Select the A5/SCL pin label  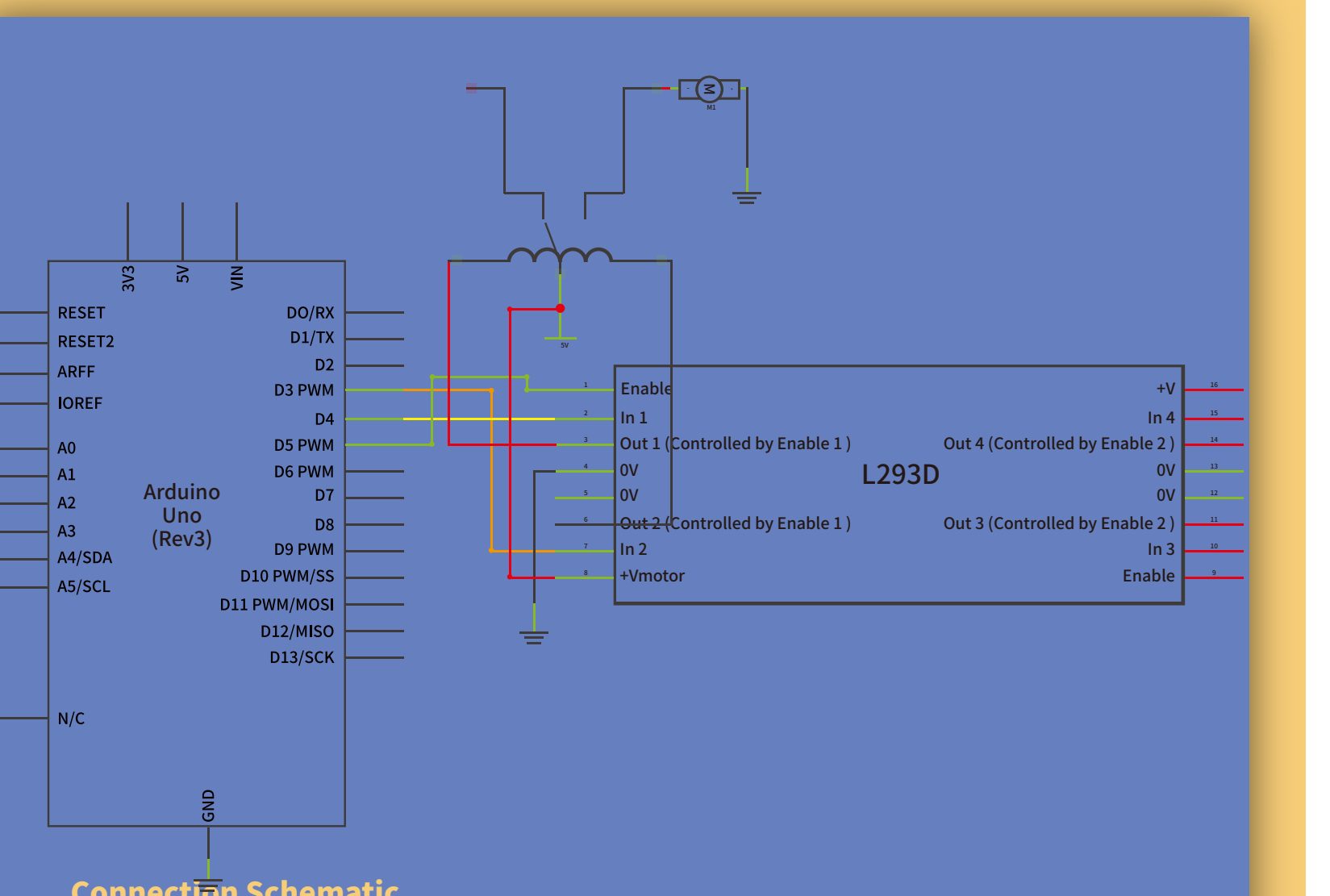(x=84, y=587)
